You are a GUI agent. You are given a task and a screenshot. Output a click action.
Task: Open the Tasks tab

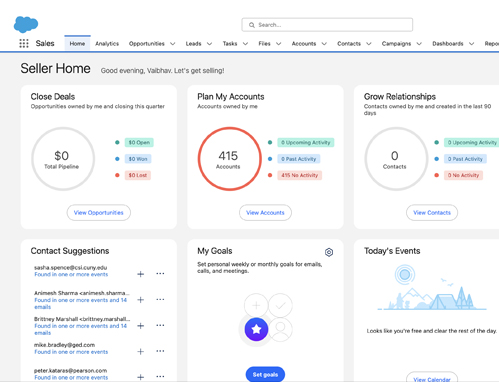pos(230,44)
